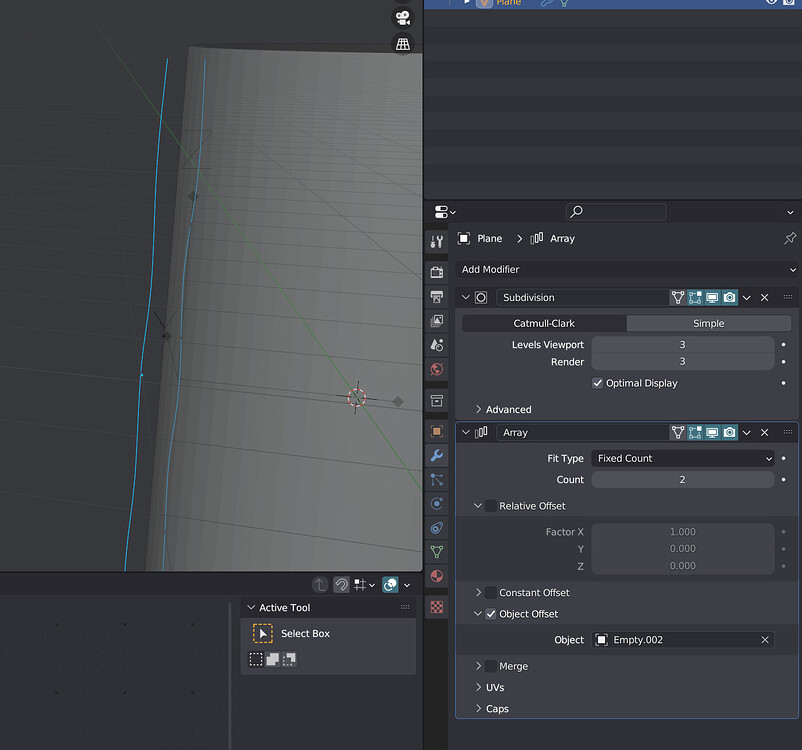Select the Modifiers wrench tab
The image size is (802, 750).
point(436,455)
